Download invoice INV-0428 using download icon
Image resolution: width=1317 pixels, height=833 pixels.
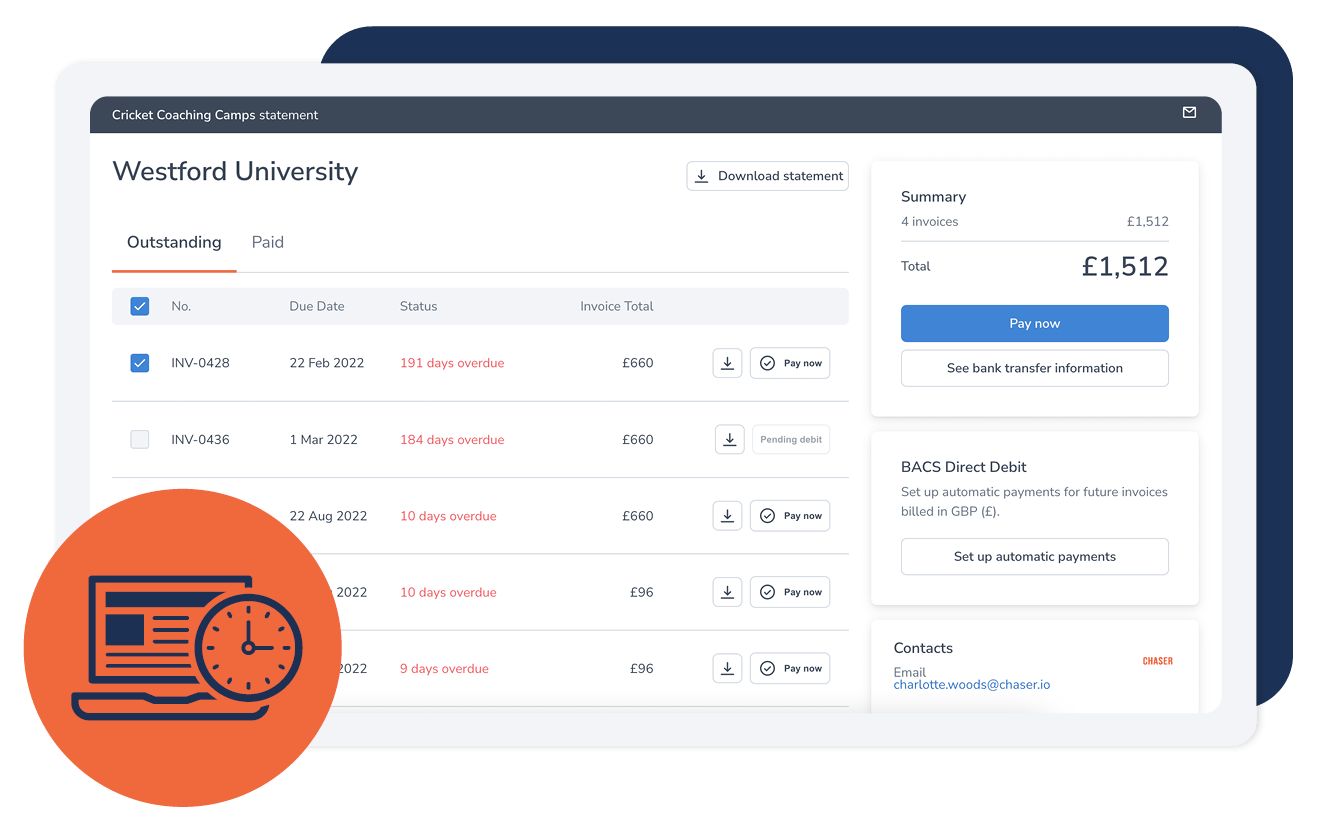point(727,363)
